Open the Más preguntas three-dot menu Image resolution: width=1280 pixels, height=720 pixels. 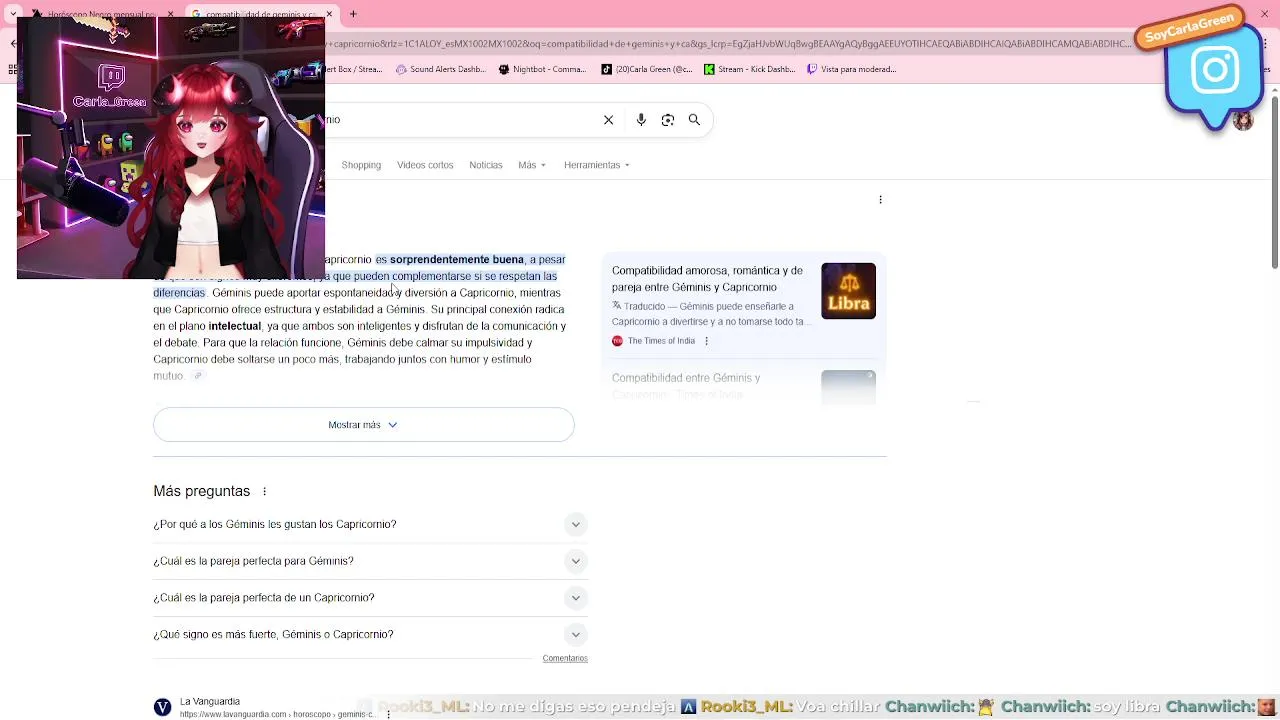(264, 491)
